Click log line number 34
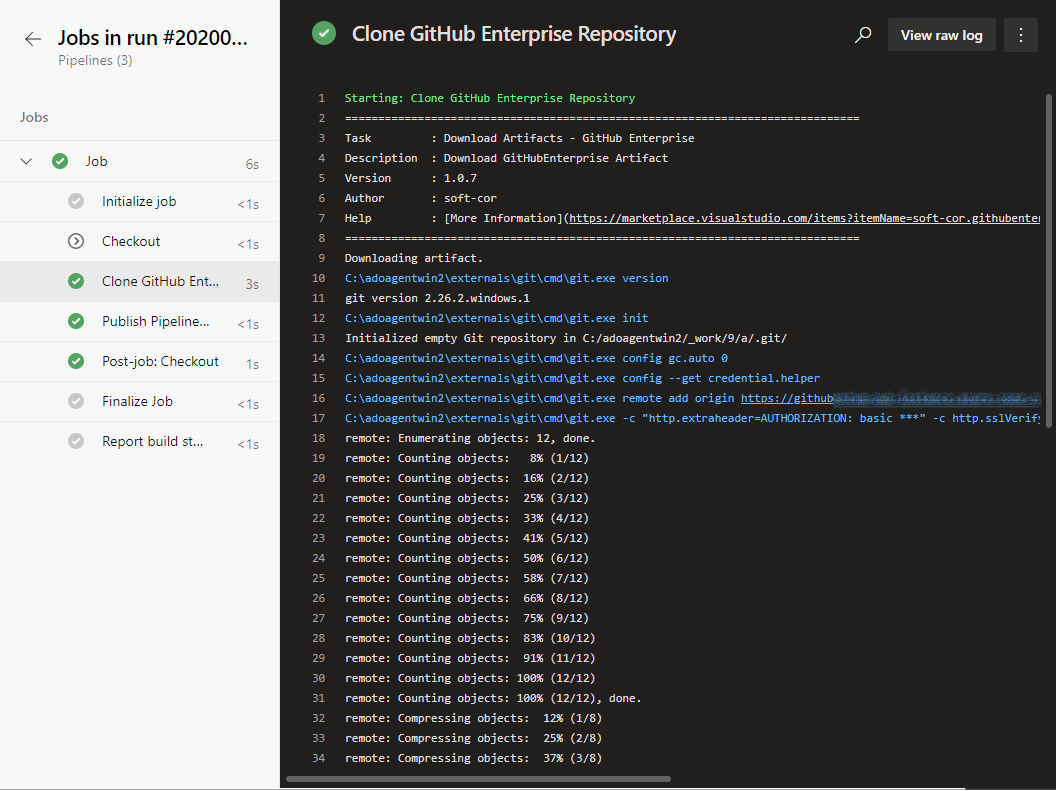 (319, 758)
